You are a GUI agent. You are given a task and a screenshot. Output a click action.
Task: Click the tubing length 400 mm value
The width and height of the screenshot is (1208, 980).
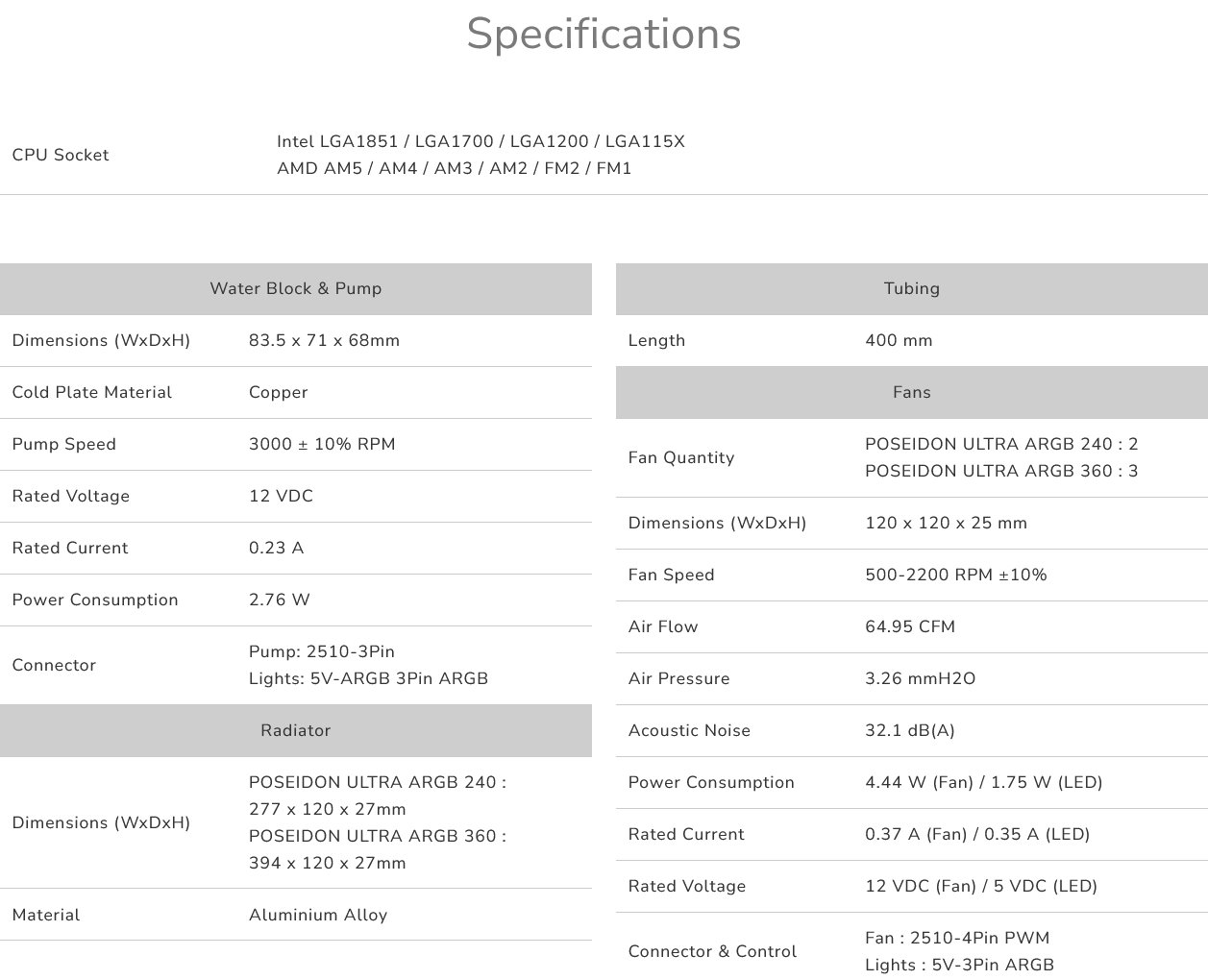pyautogui.click(x=899, y=340)
